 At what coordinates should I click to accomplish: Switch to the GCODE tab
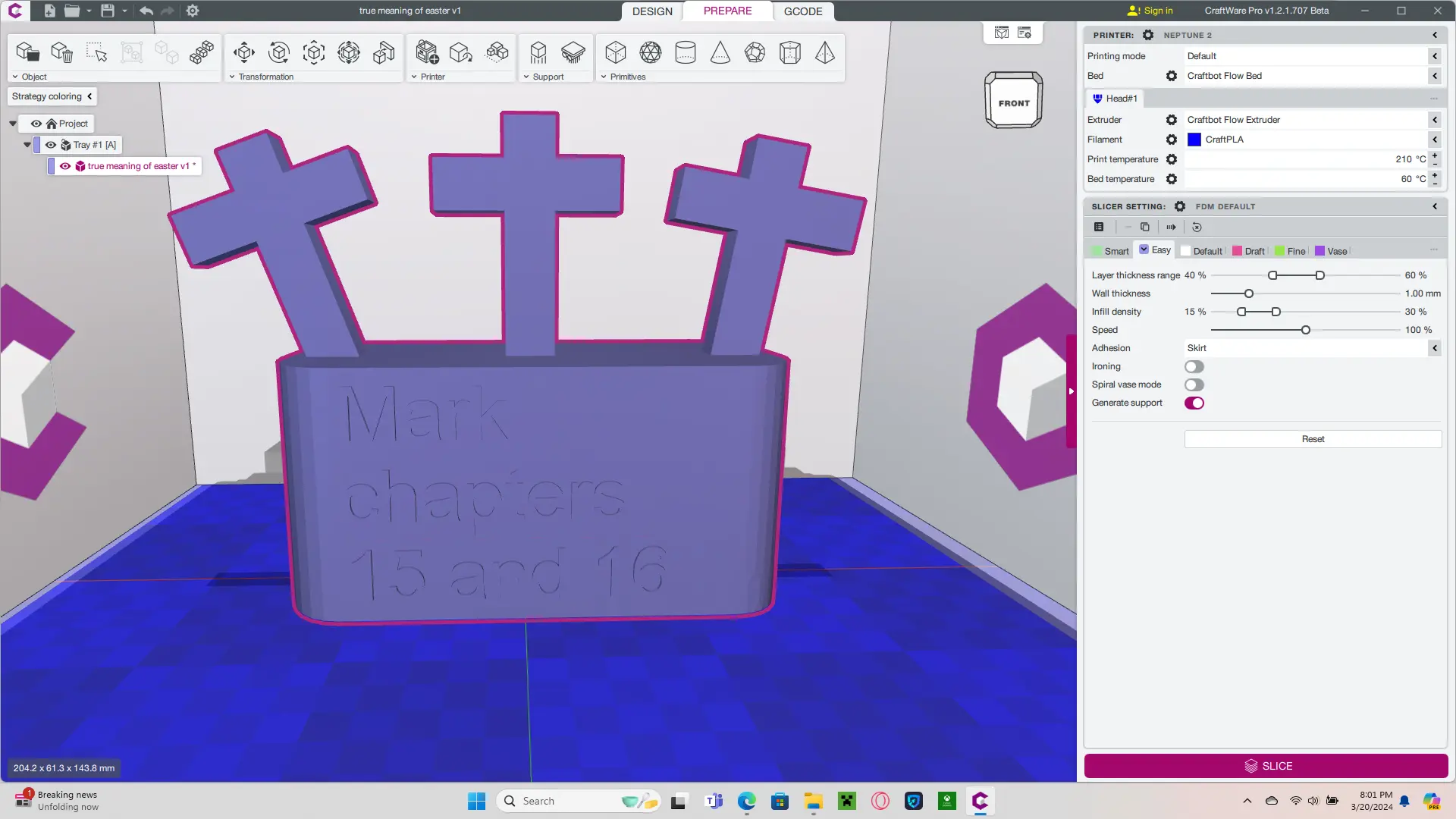(803, 11)
